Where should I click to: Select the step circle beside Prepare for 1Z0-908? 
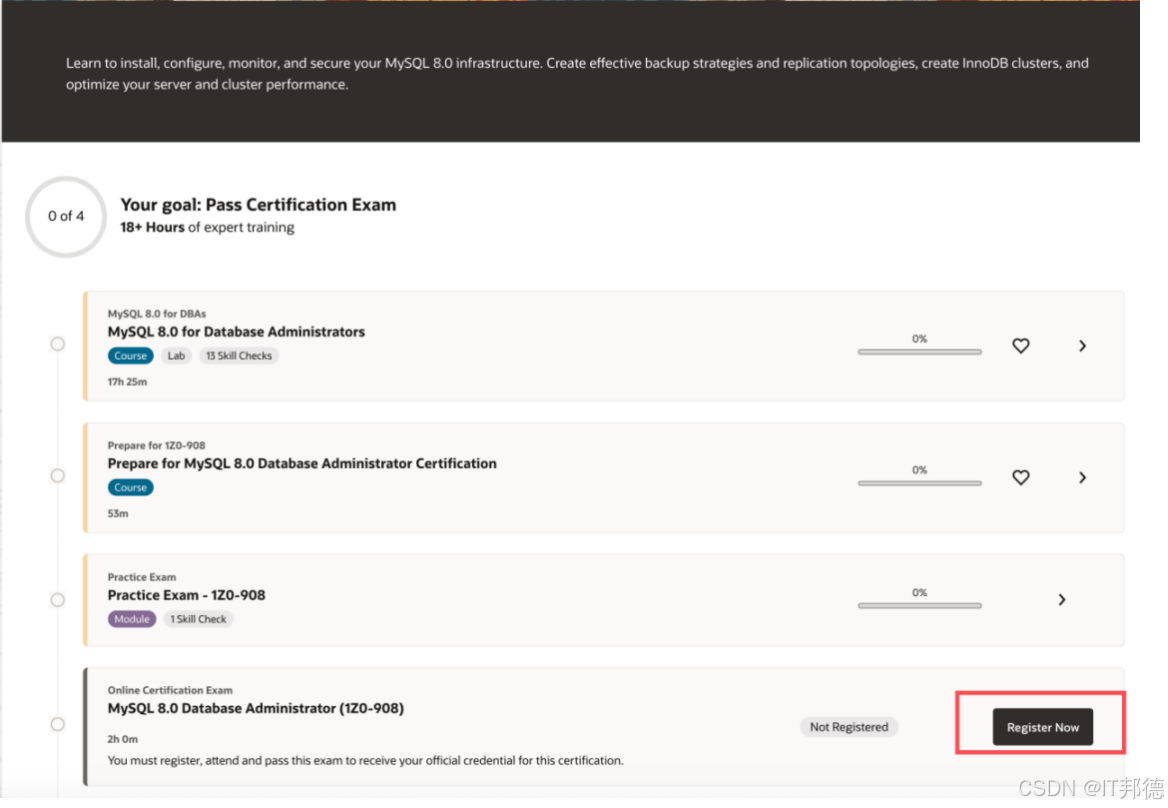click(58, 476)
